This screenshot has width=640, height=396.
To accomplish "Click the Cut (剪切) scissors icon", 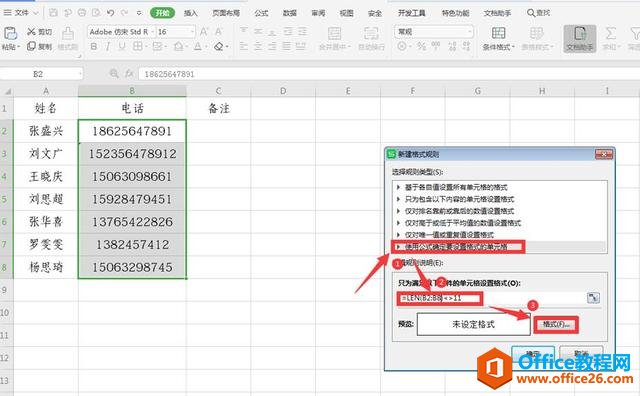I will 31,31.
